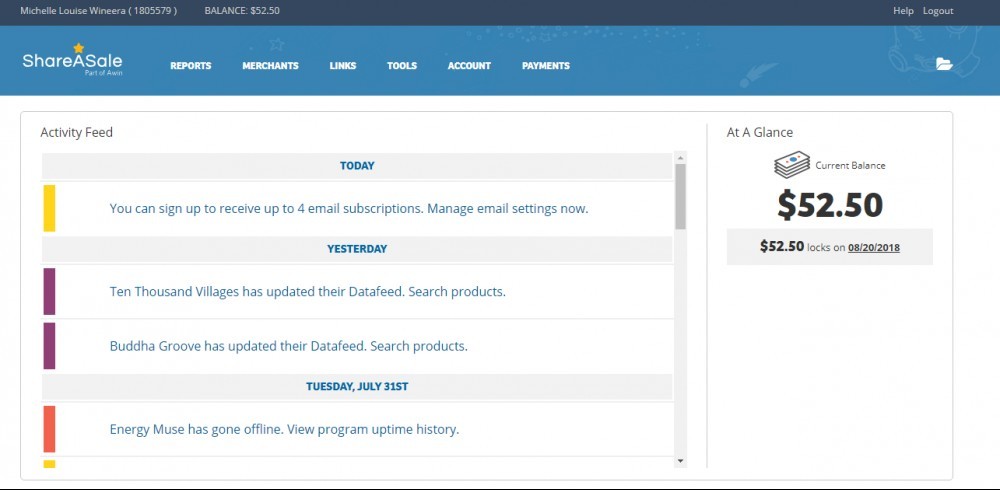Log out using the Logout link
This screenshot has width=1000, height=490.
[x=938, y=11]
